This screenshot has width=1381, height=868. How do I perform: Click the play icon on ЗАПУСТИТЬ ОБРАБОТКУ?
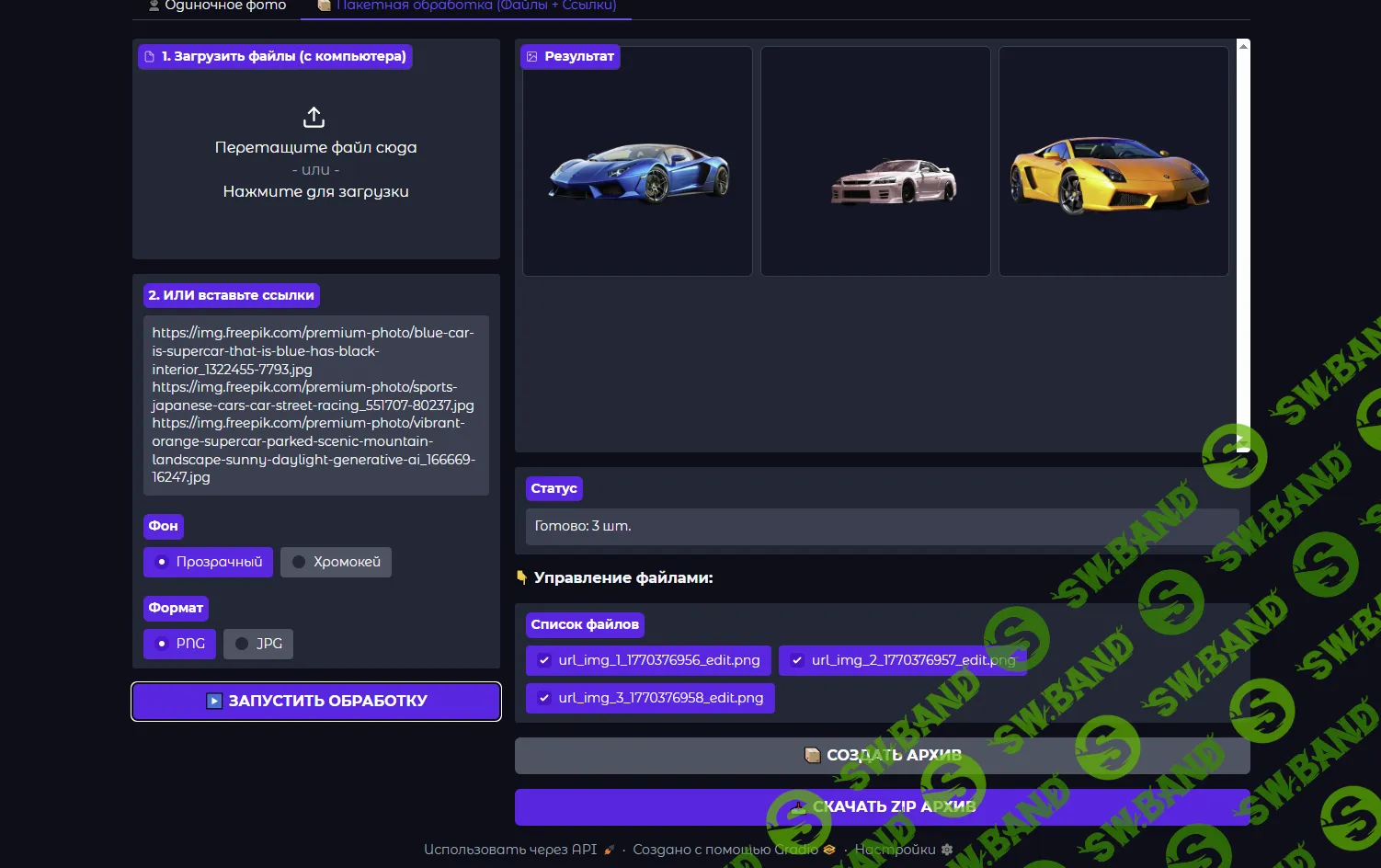pos(214,701)
